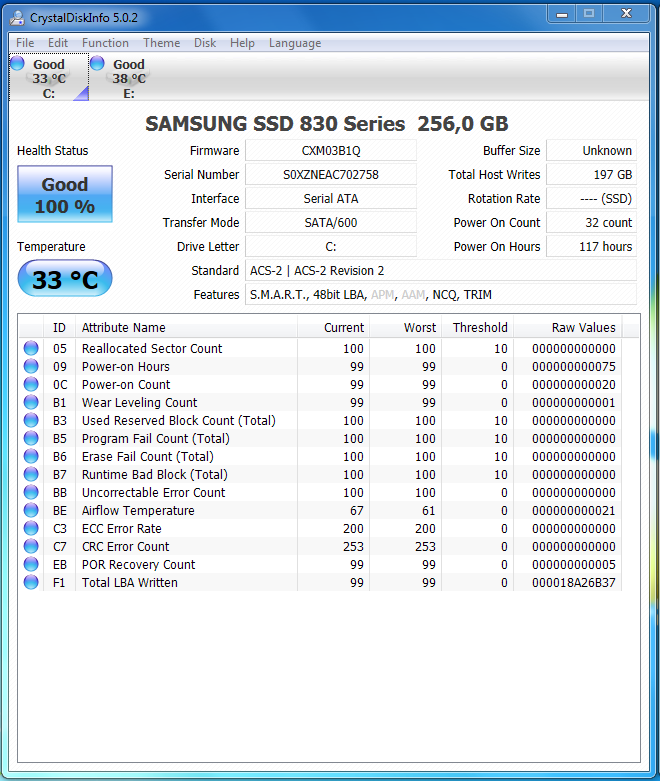This screenshot has width=660, height=781.
Task: Click raw value 000018A26B37
Action: (x=573, y=582)
